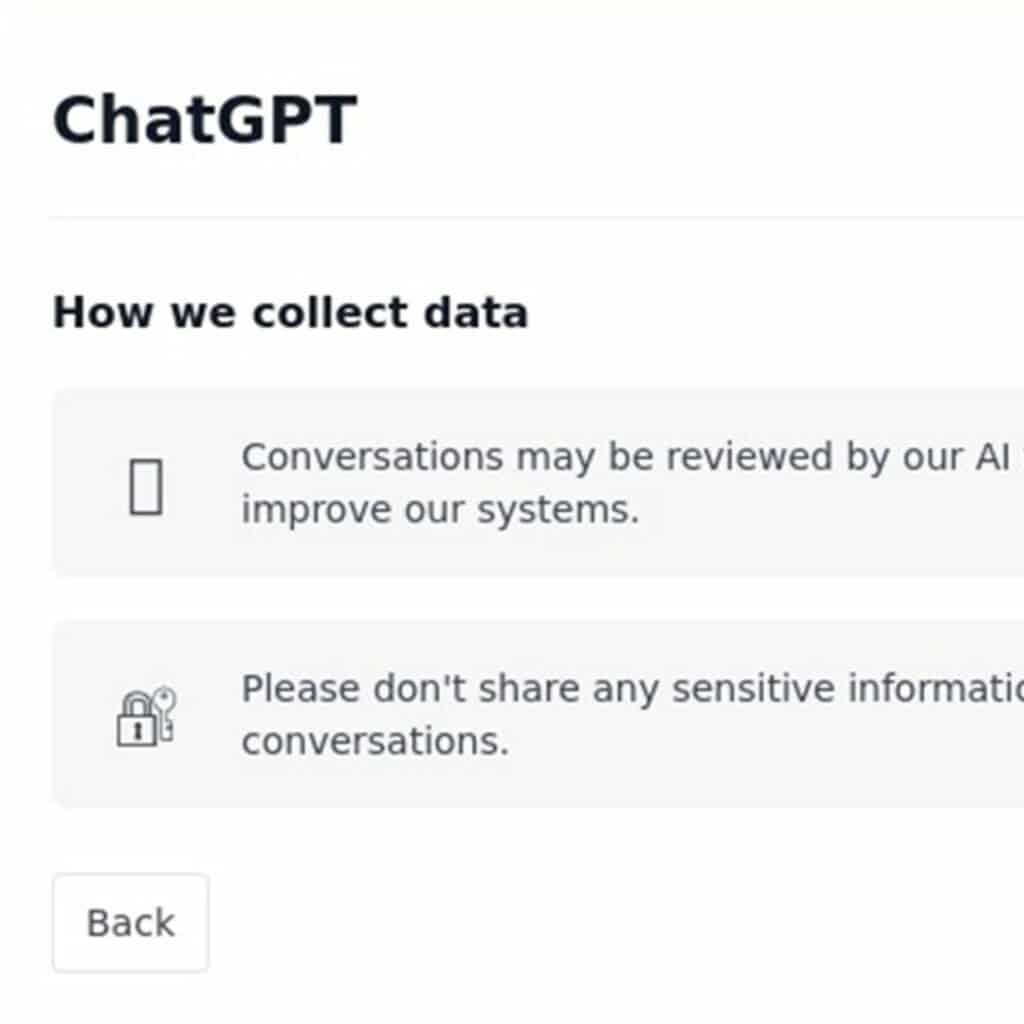Click the empty rectangle placeholder icon
The image size is (1024, 1024).
click(146, 487)
